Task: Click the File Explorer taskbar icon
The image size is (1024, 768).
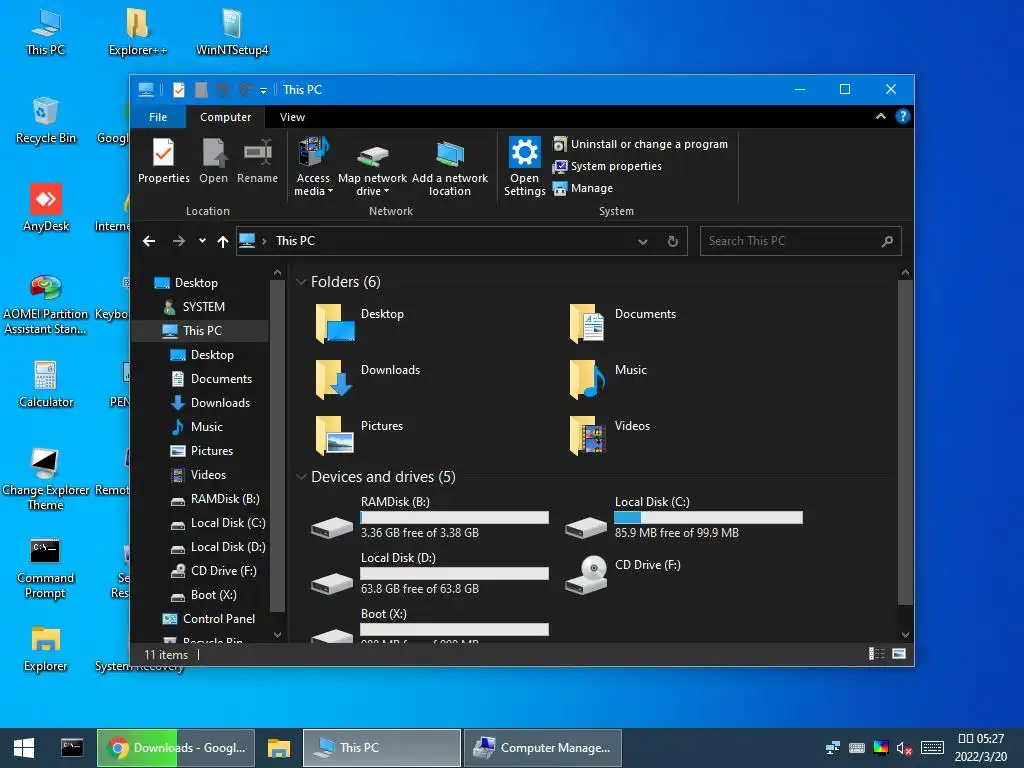Action: 278,748
